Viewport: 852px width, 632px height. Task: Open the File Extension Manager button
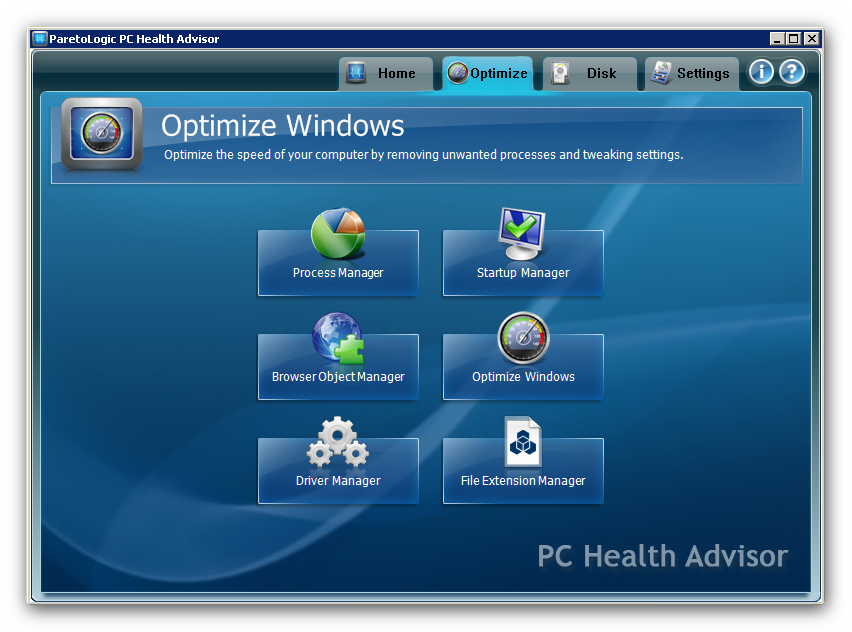523,471
